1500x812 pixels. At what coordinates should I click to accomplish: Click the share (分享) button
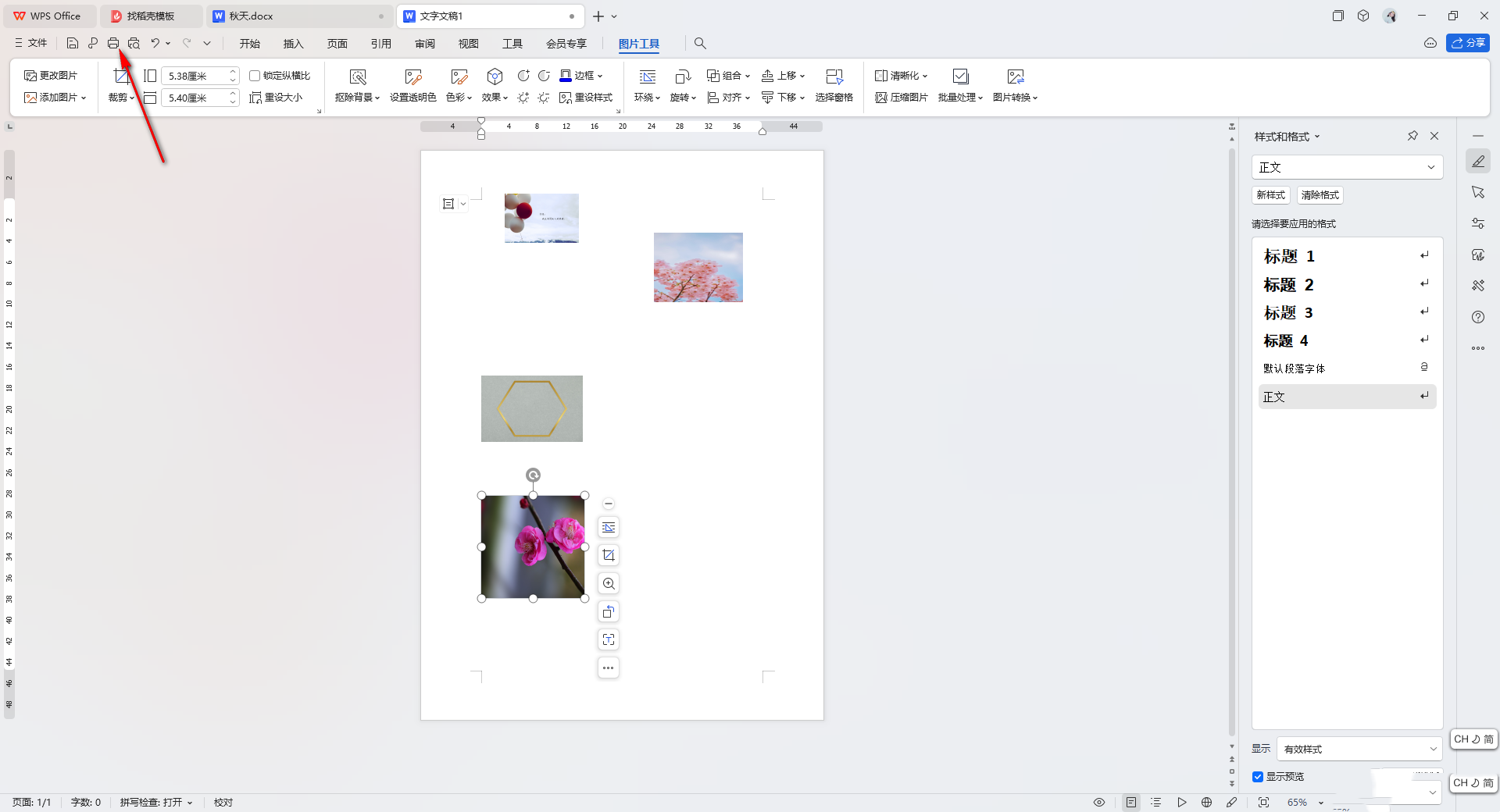(1468, 43)
